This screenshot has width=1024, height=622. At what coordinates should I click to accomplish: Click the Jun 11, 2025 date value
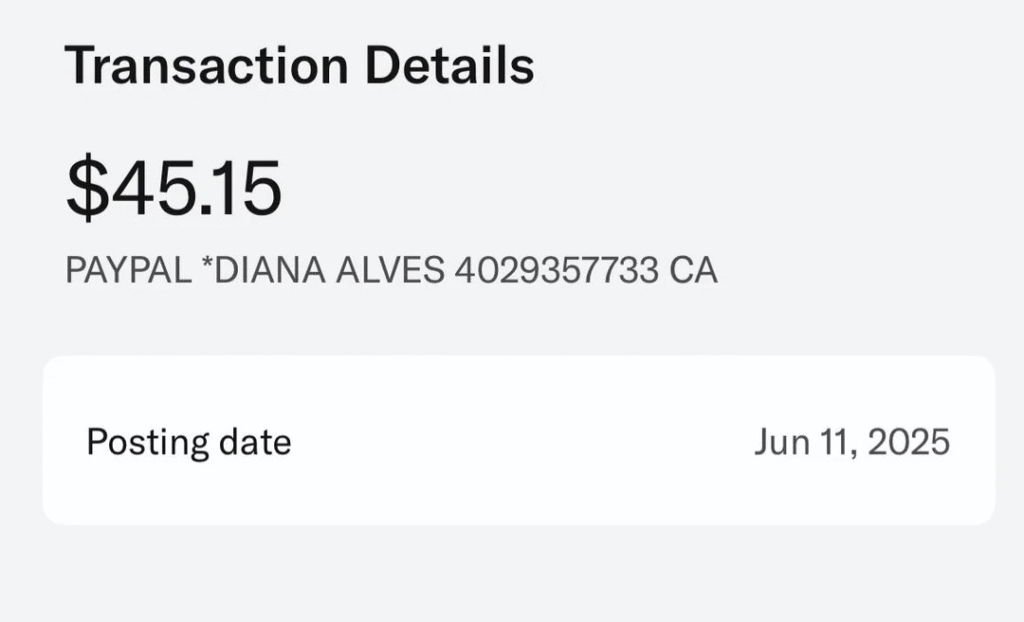[x=851, y=441]
